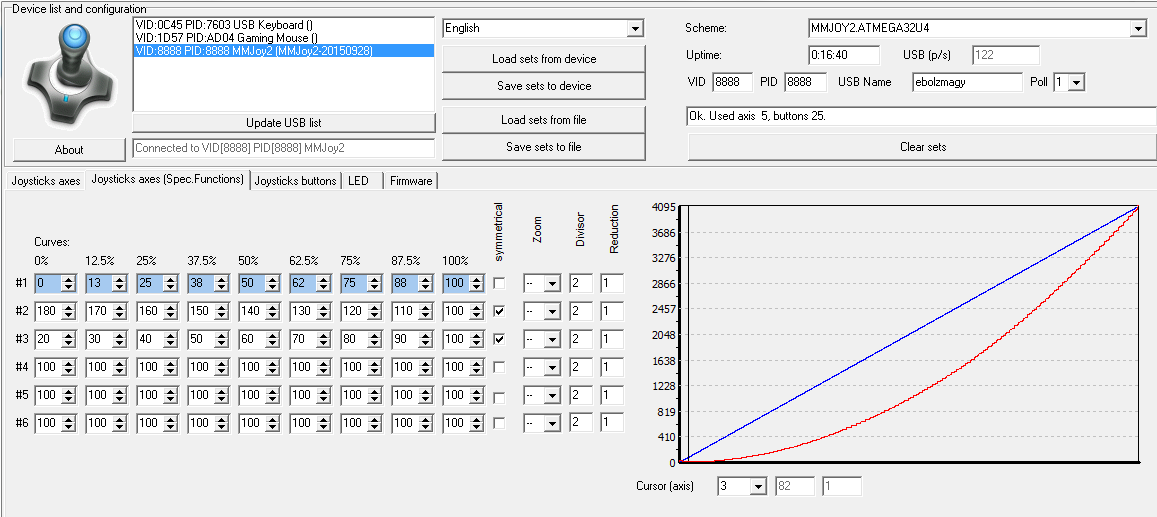
Task: Click Load sets from device button
Action: click(543, 59)
